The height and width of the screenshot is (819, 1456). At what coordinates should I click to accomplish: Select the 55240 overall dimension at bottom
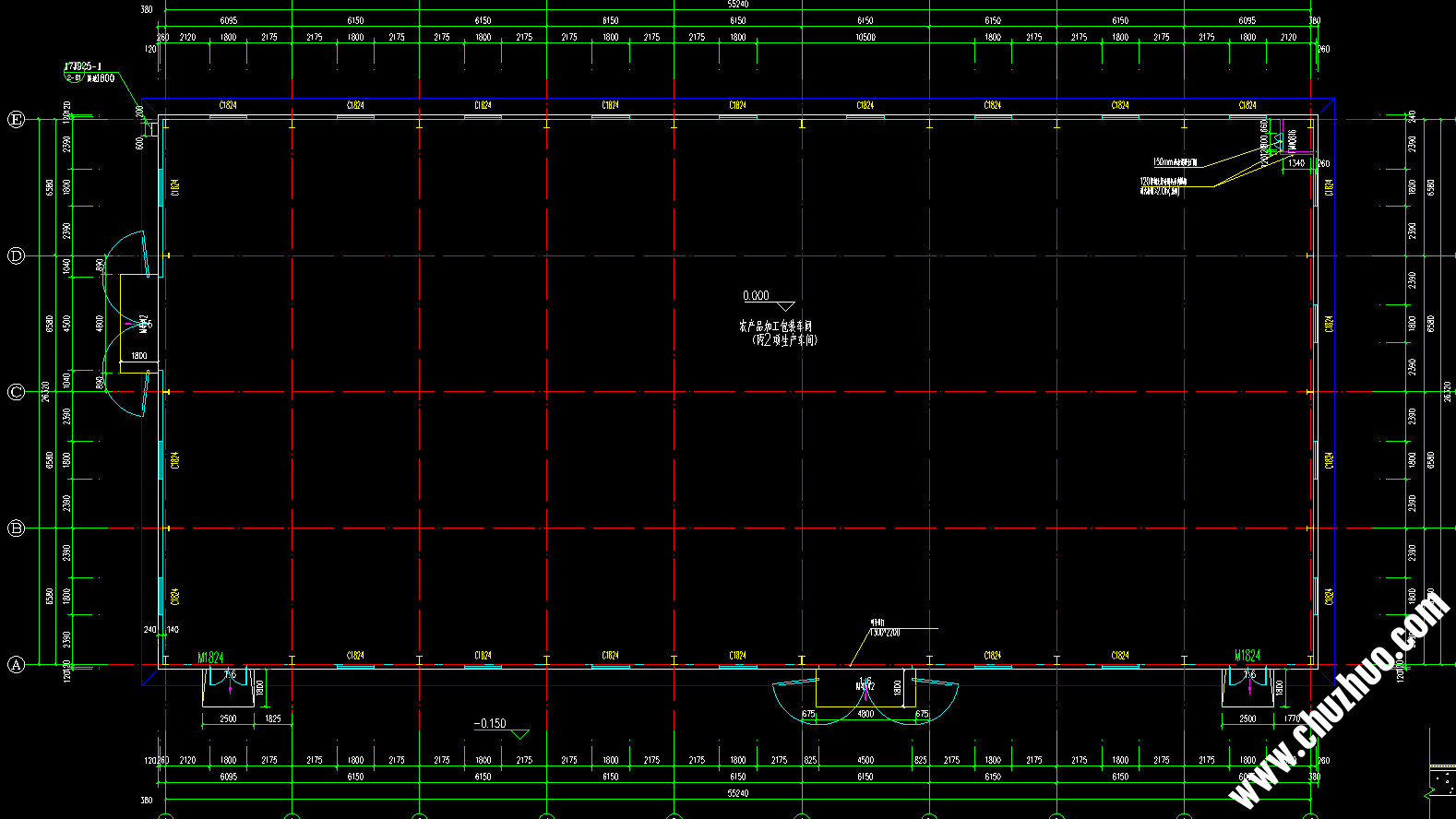click(x=737, y=793)
